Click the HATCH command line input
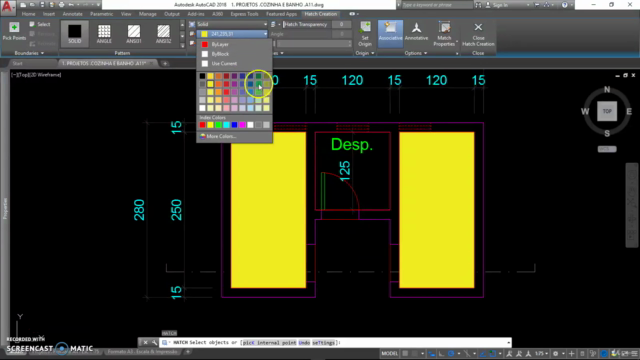Screen dimensions: 640x360 point(335,343)
